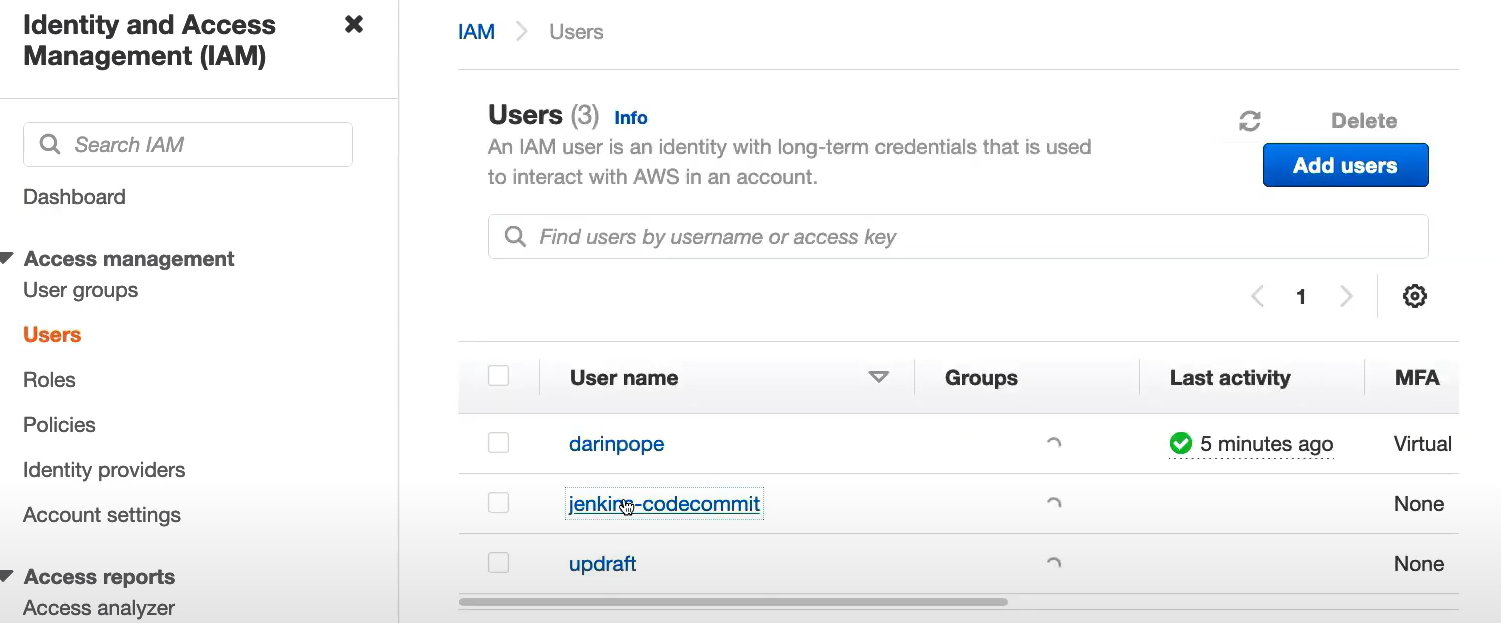
Task: Go to Policies in sidebar
Action: (x=59, y=425)
